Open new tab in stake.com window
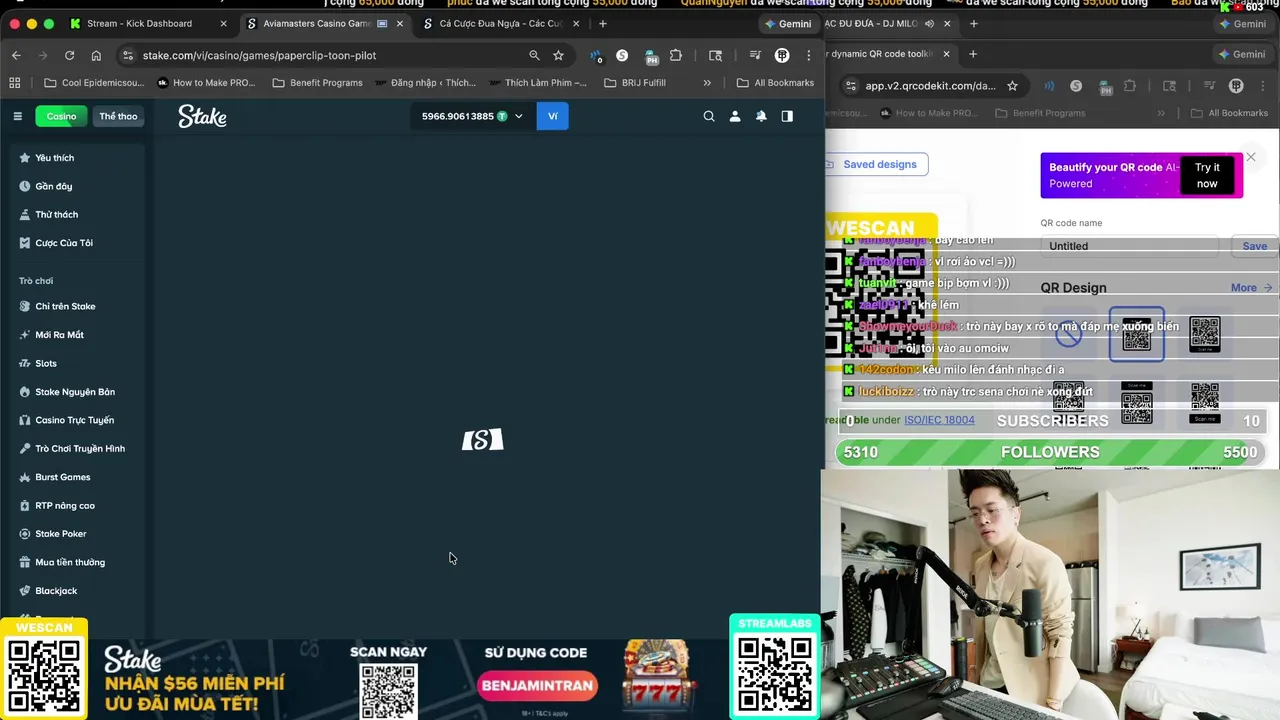This screenshot has height=720, width=1280. pyautogui.click(x=602, y=23)
